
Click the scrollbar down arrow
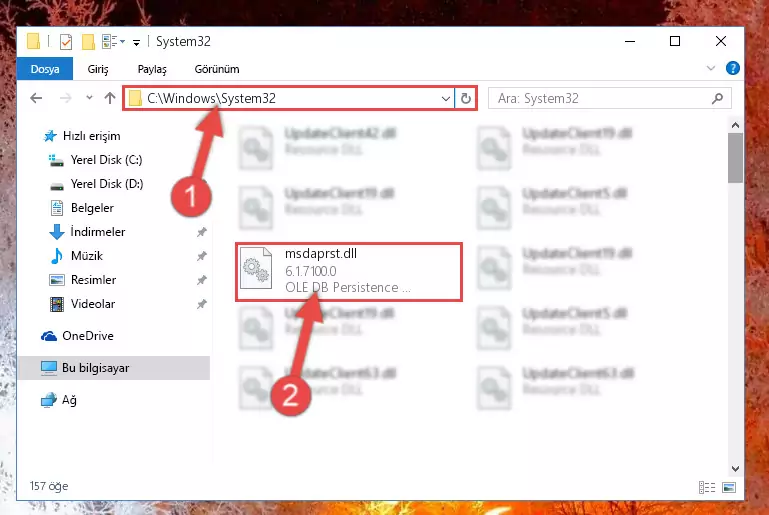click(735, 469)
